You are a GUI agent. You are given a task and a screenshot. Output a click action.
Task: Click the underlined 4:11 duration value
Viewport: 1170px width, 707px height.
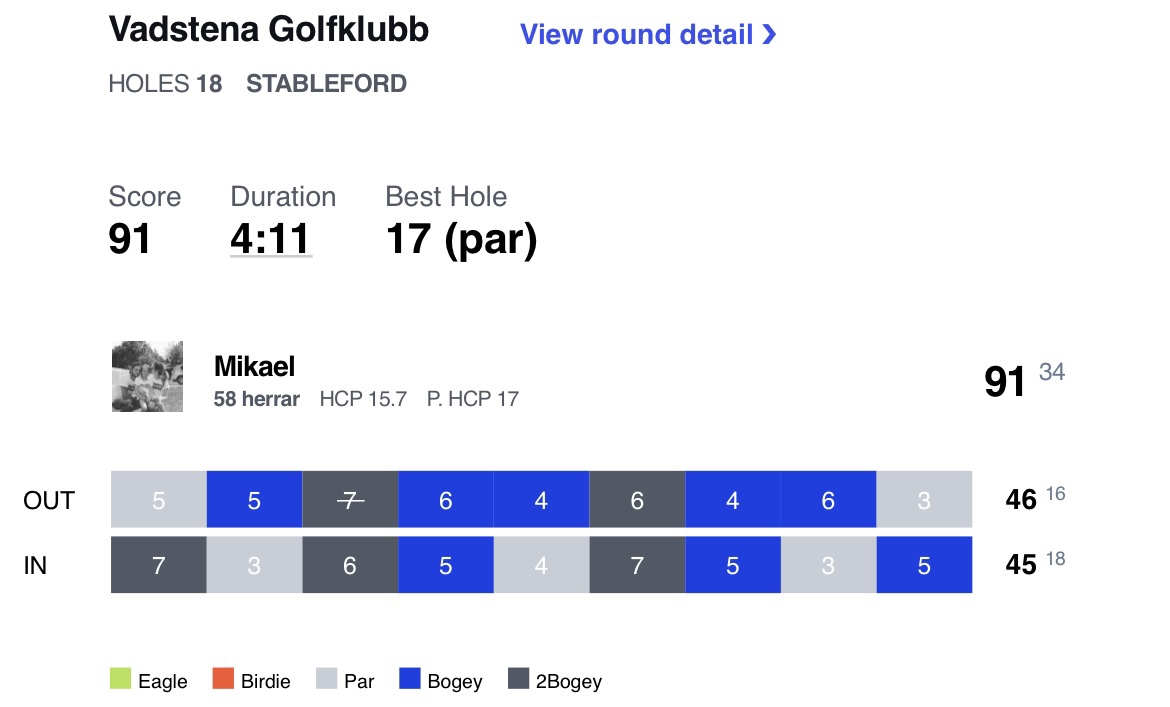(x=270, y=239)
